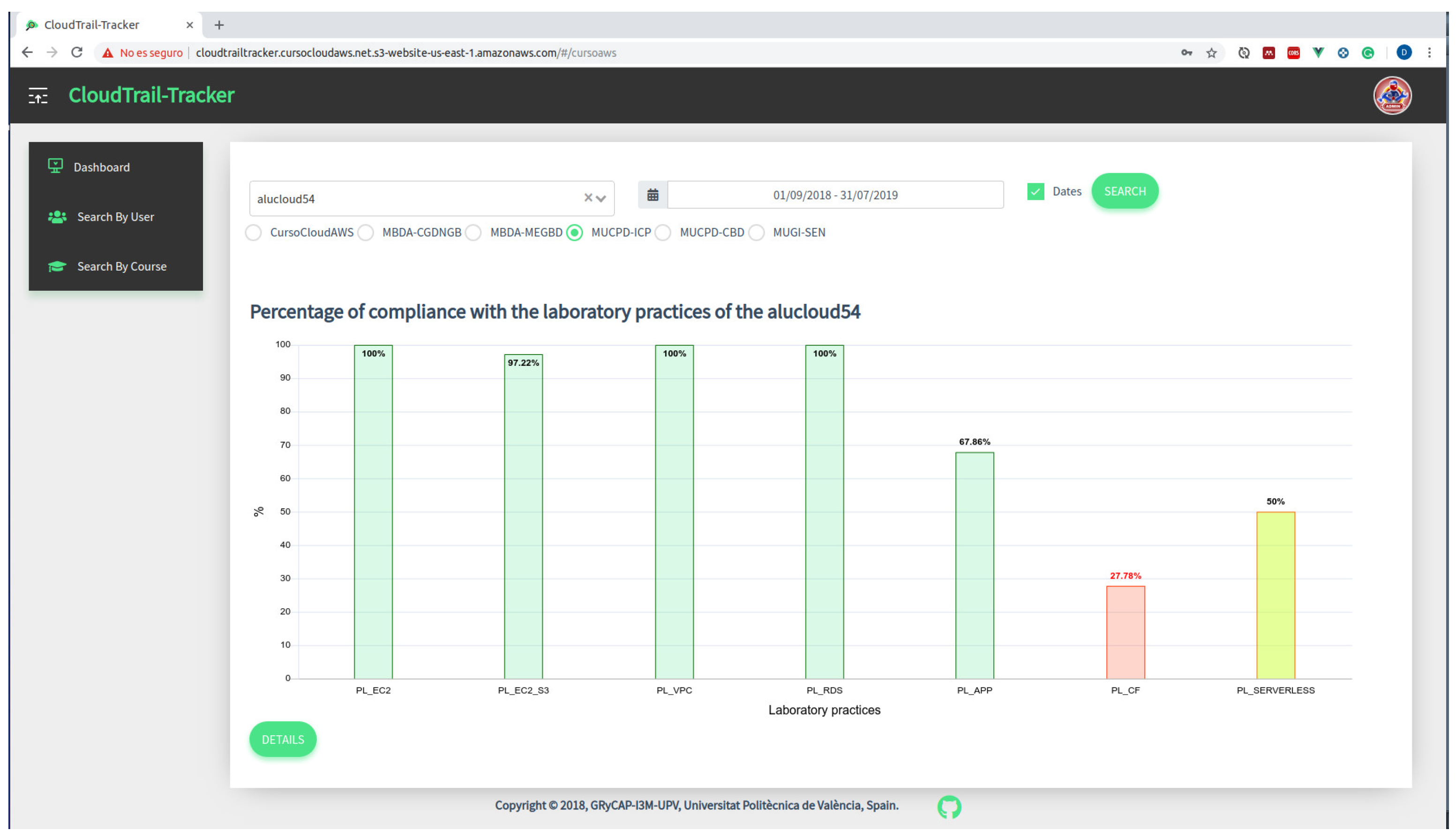Select the CursoCloudAWS radio button
The height and width of the screenshot is (838, 1456).
[253, 233]
